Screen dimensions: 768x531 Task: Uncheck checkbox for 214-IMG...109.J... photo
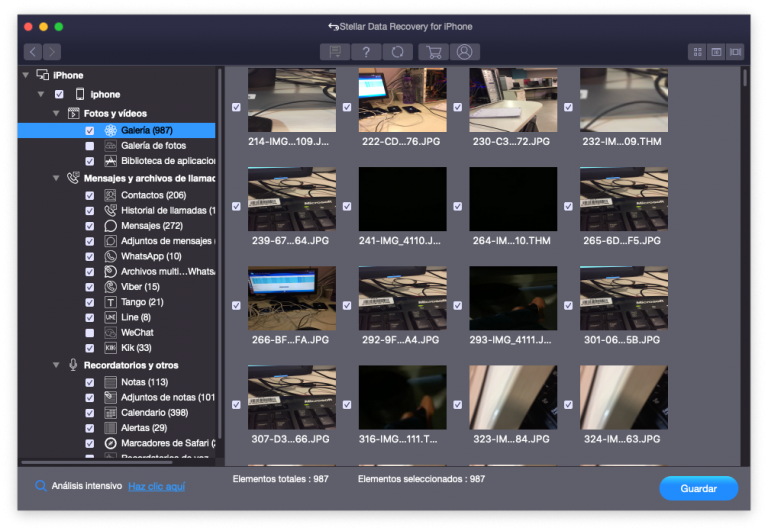coord(236,107)
